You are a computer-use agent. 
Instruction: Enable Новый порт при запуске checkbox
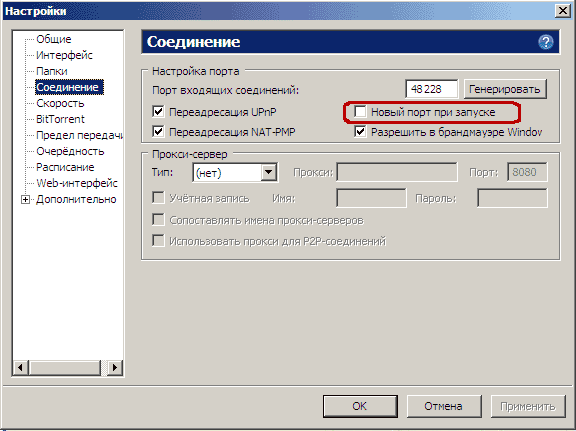(360, 112)
